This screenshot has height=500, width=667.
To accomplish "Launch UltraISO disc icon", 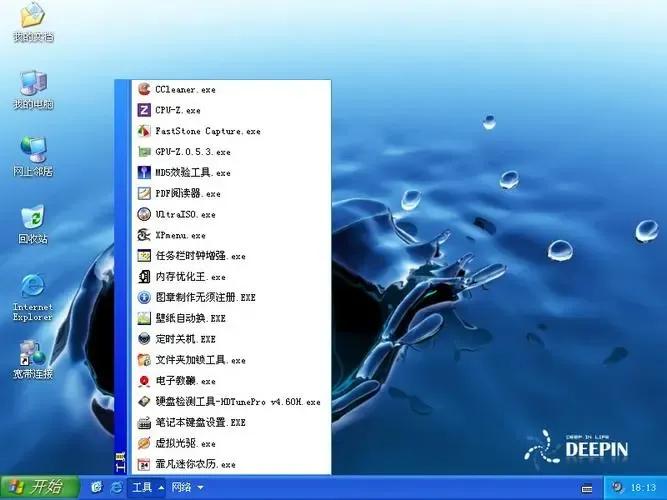I will 144,214.
